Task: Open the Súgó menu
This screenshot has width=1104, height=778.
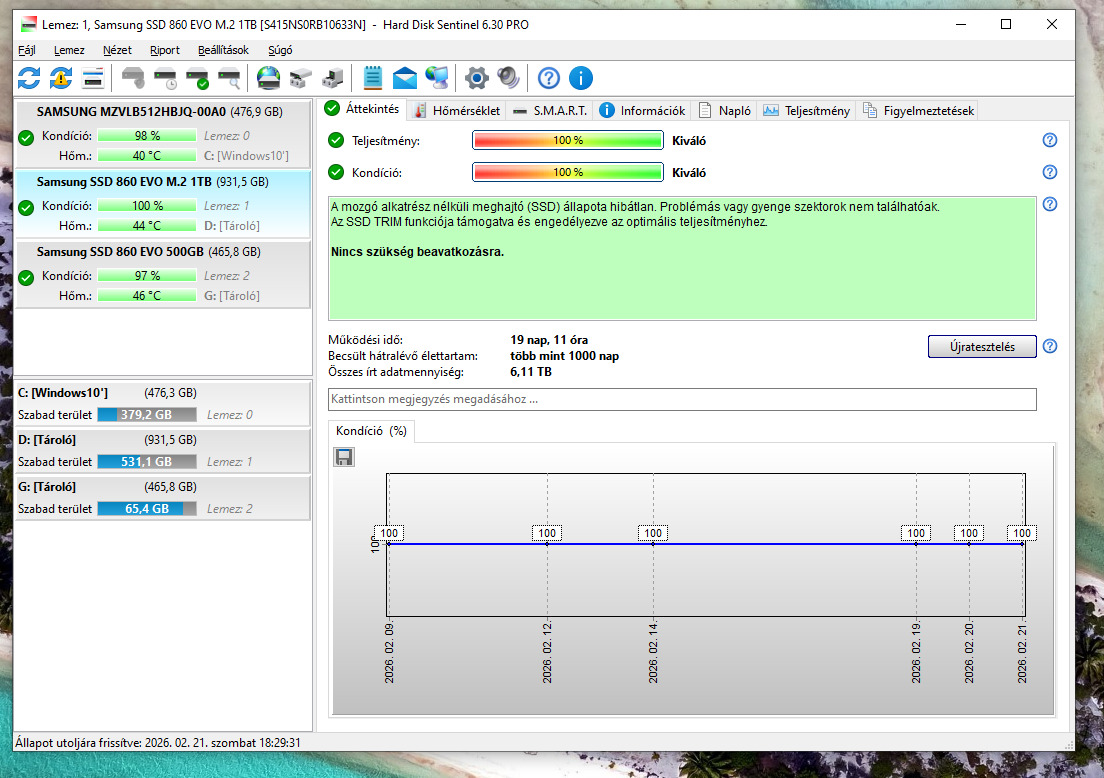Action: click(x=280, y=50)
